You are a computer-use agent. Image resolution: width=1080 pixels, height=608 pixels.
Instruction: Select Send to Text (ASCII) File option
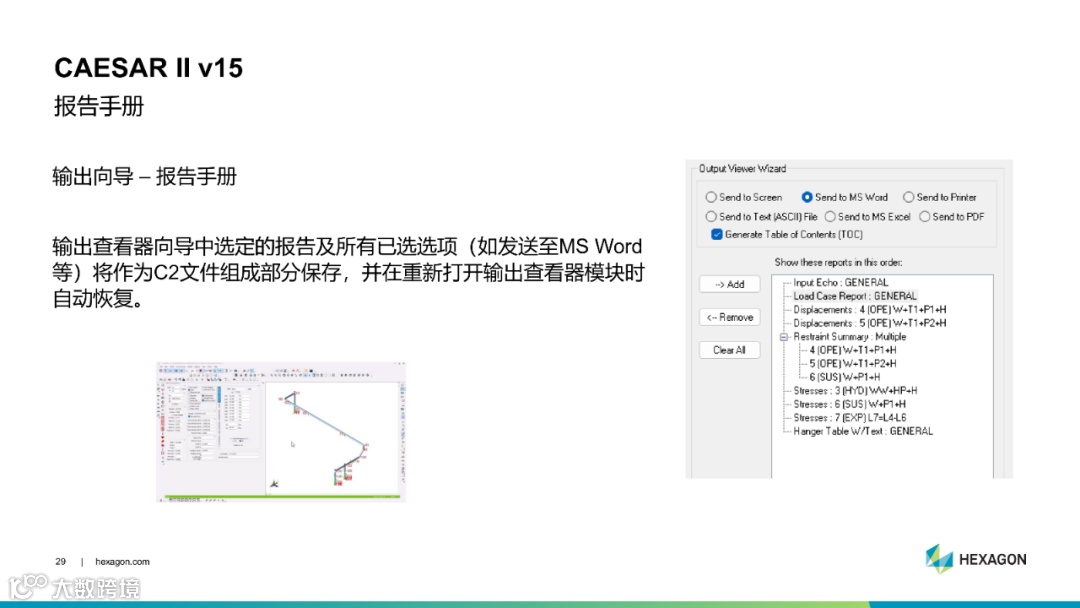pos(711,217)
